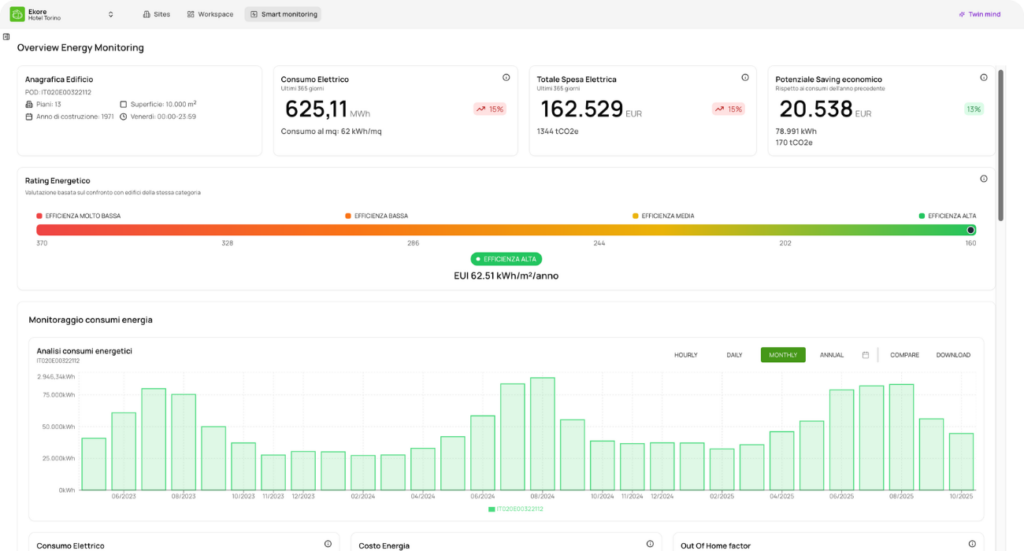
Task: Show info for Potenziale Saving economico
Action: tap(984, 78)
